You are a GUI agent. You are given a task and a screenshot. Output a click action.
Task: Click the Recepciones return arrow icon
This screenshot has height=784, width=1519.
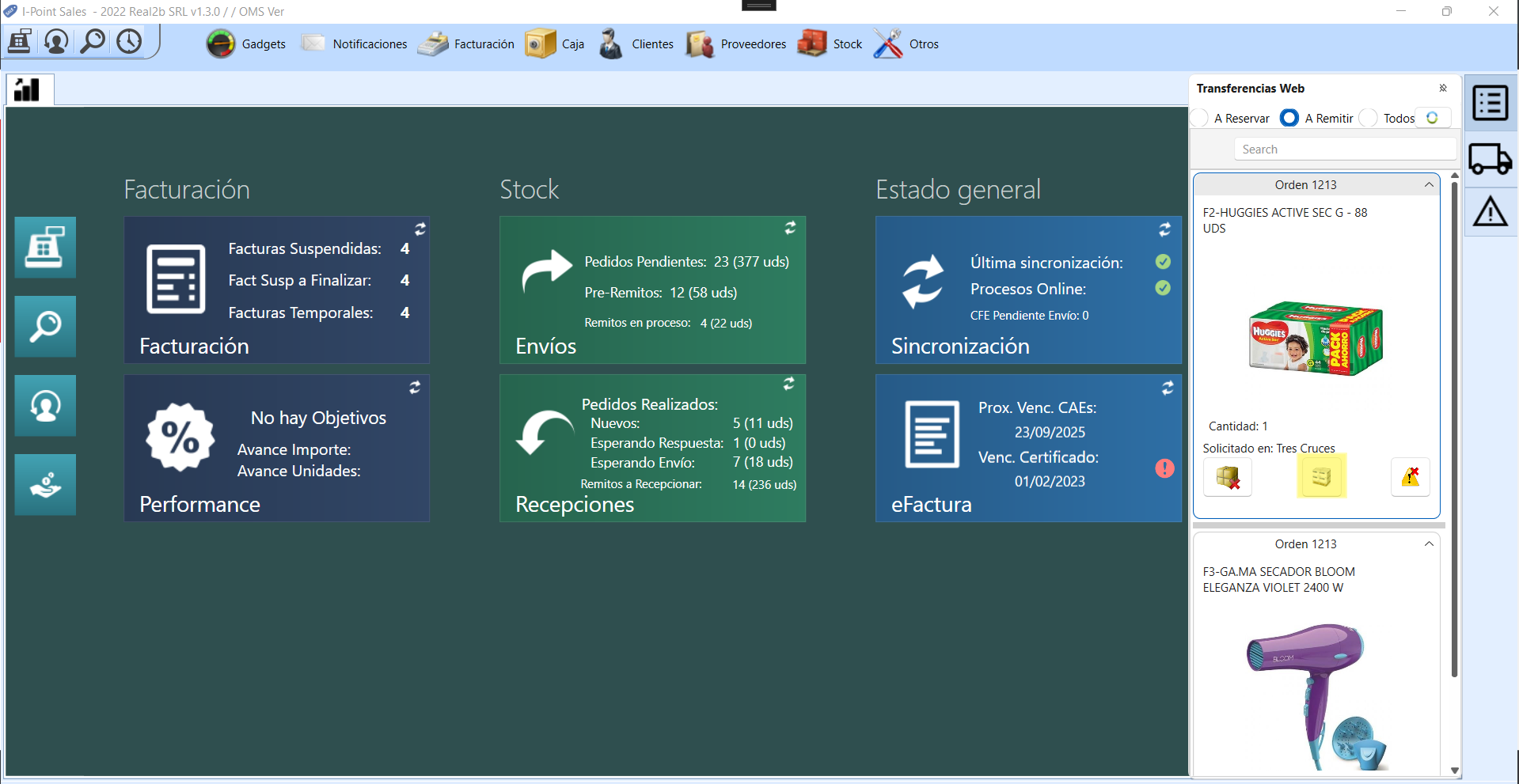[545, 433]
